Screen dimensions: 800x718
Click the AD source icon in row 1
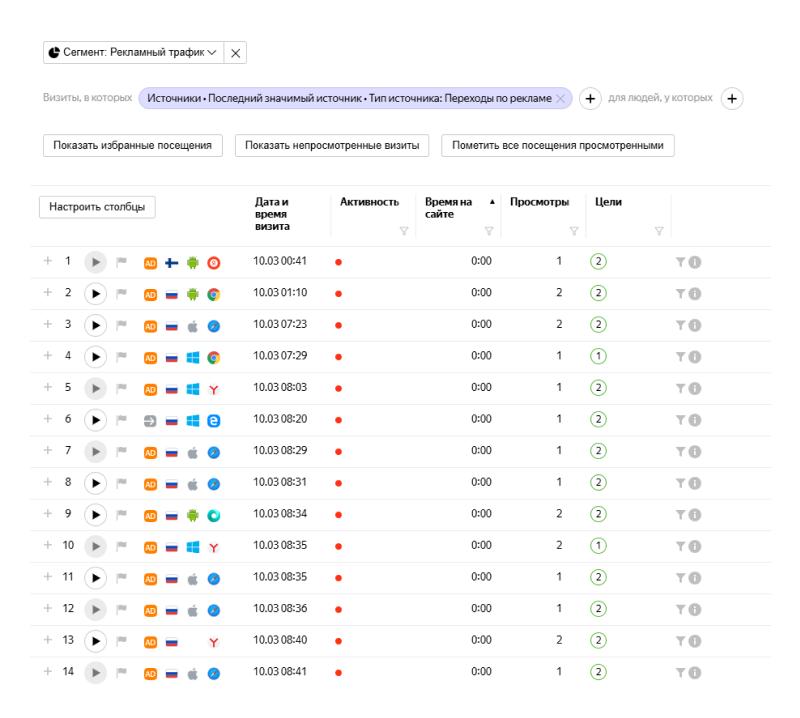151,262
